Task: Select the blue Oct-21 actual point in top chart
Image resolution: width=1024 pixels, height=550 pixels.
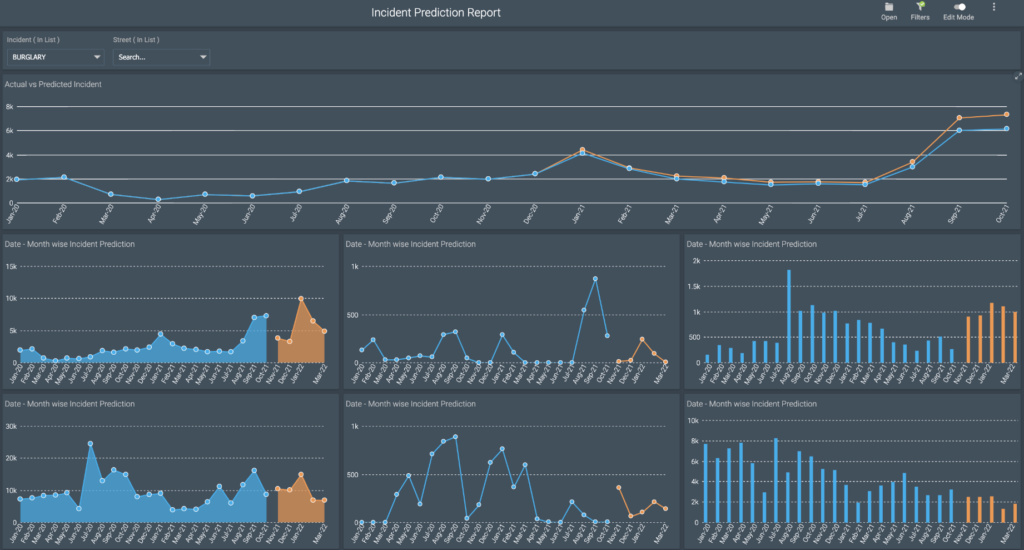Action: 1006,129
